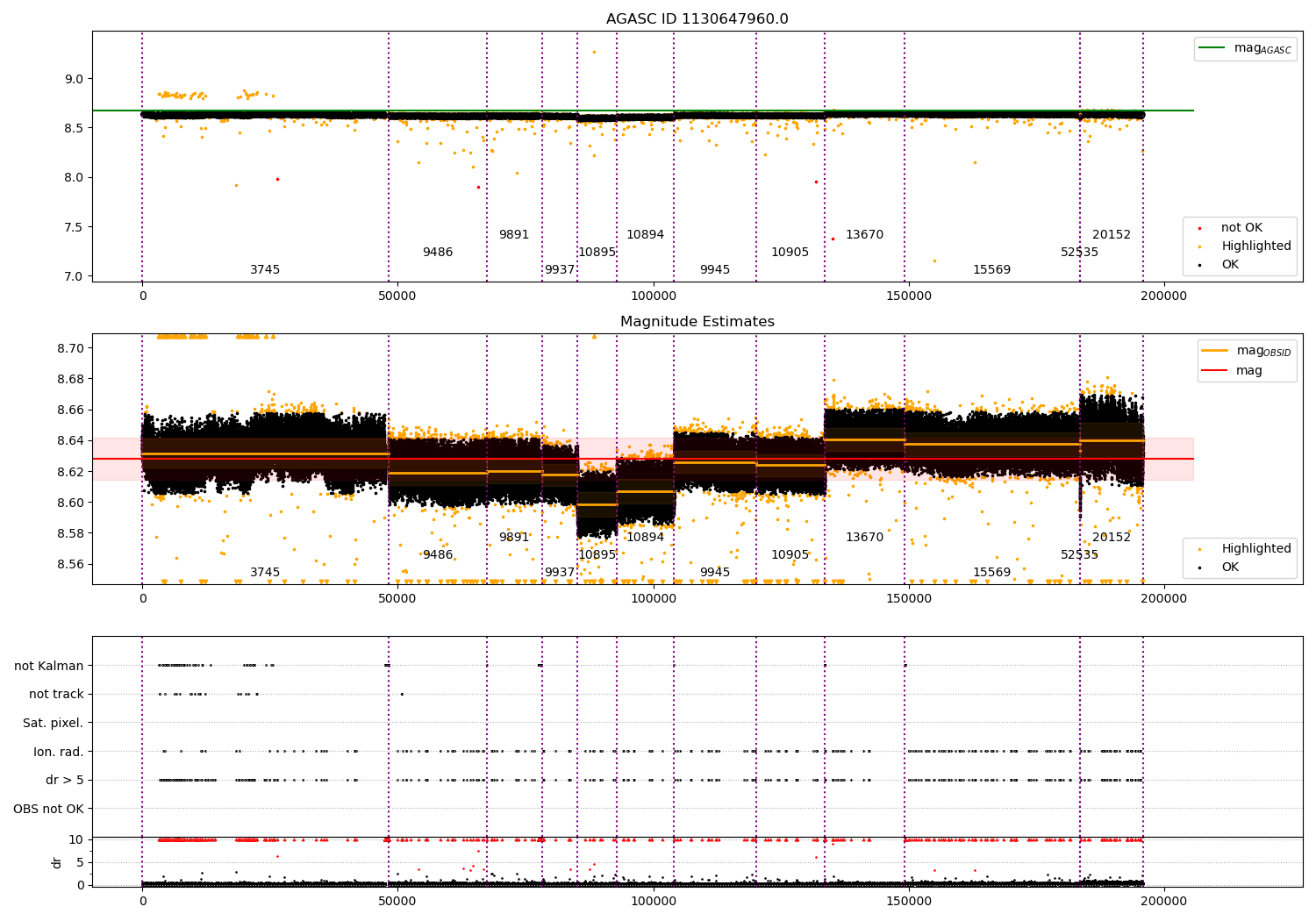Click the 'not Kalman' row label
This screenshot has width=1316, height=921.
(49, 666)
